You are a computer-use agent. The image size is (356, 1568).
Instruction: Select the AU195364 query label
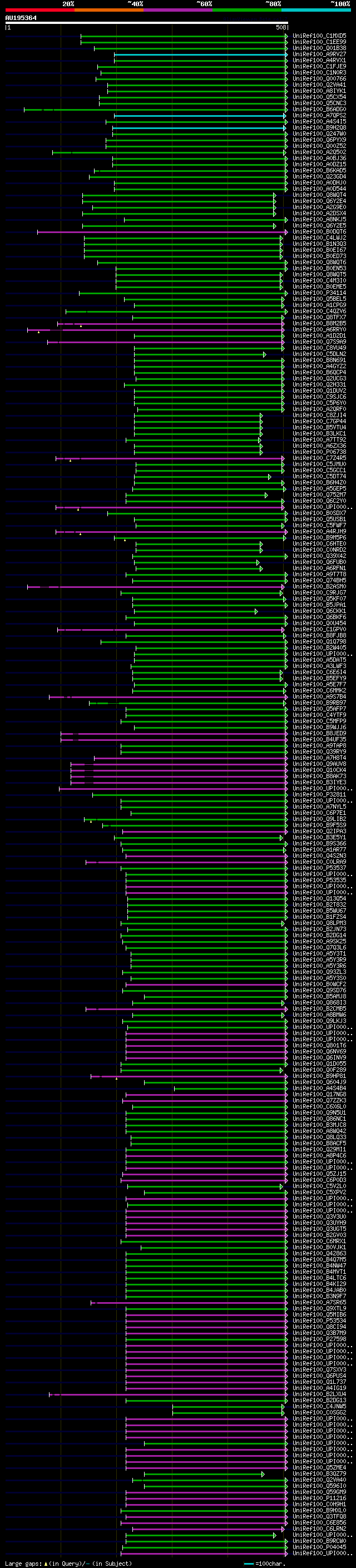21,18
